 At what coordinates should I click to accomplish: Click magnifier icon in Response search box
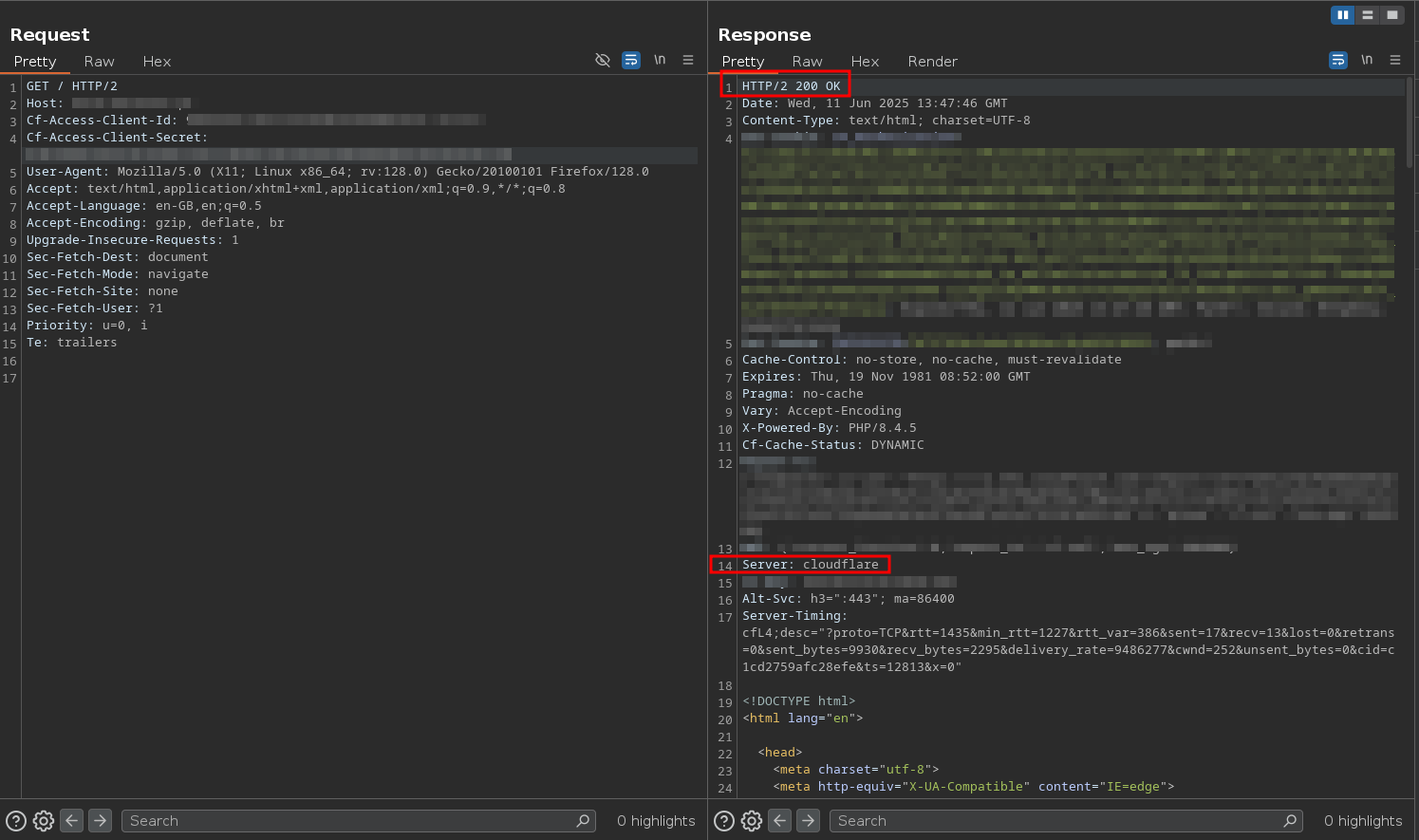[x=1290, y=821]
